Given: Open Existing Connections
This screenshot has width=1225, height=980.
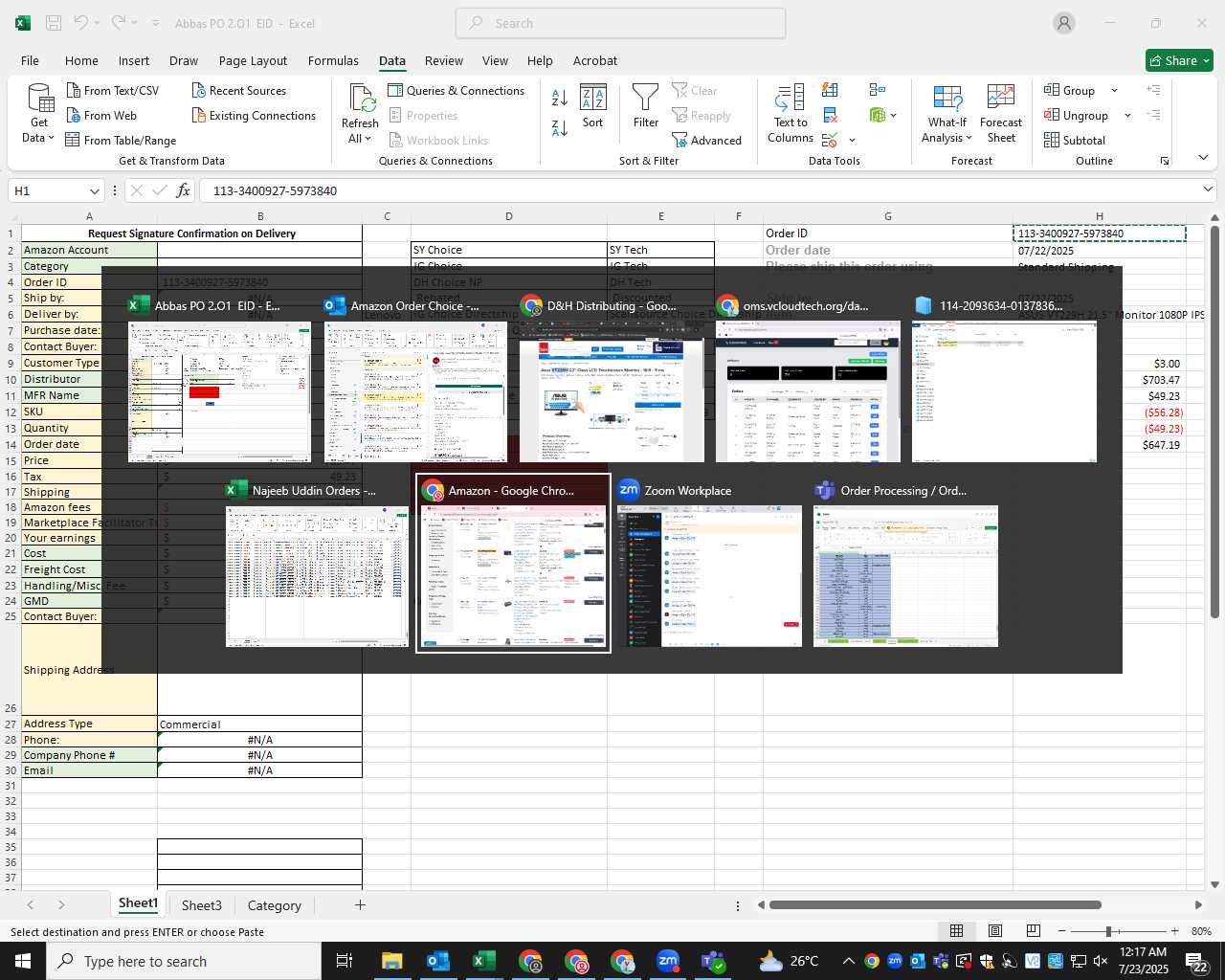Looking at the screenshot, I should tap(254, 116).
